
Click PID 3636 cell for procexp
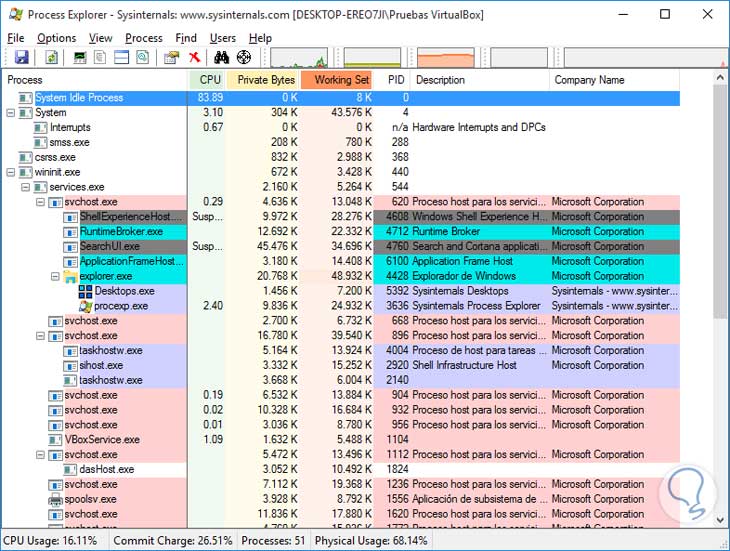(397, 306)
